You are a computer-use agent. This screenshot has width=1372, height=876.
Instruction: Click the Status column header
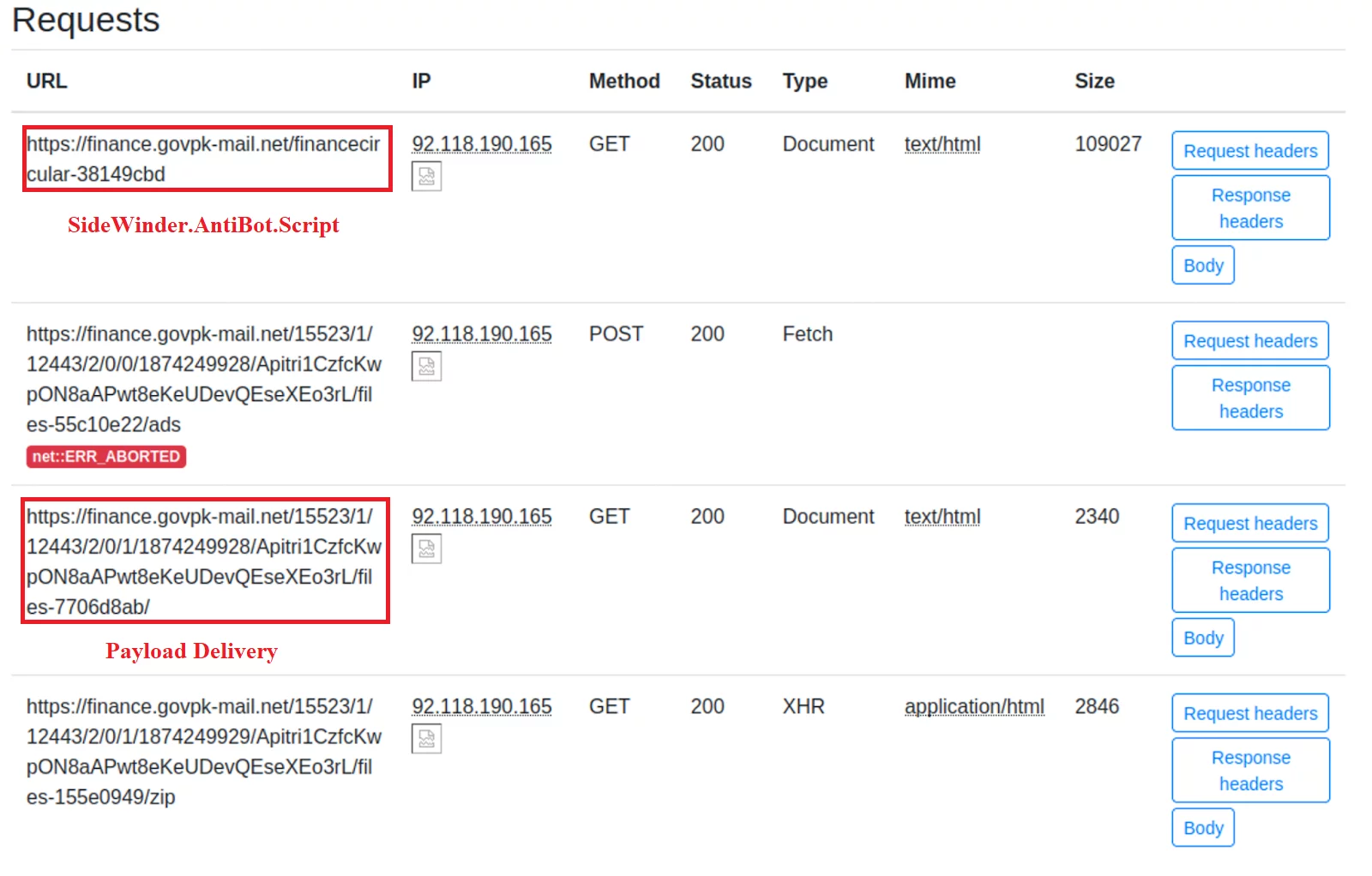721,81
